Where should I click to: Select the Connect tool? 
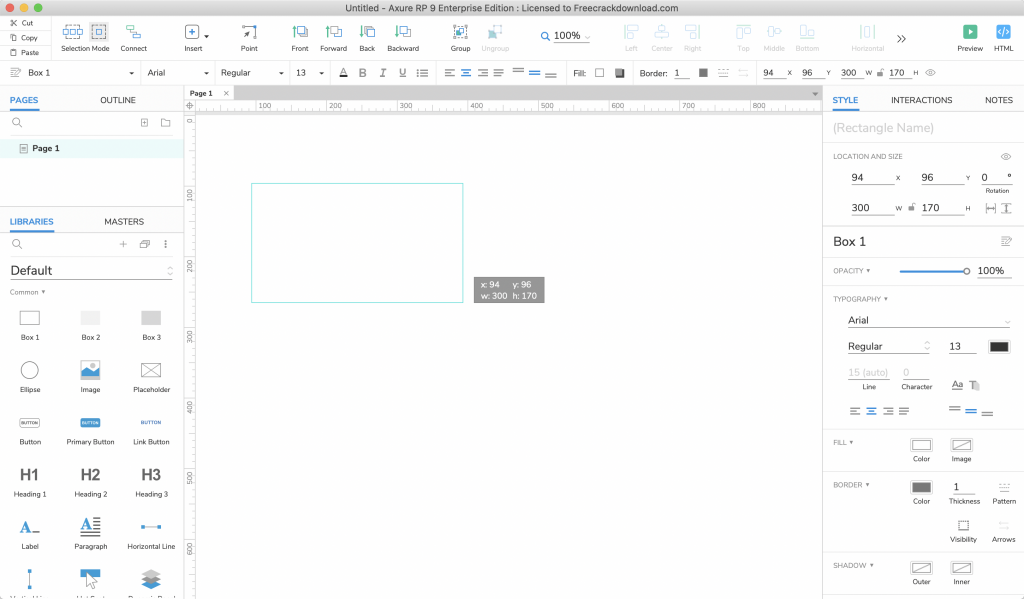[x=133, y=32]
